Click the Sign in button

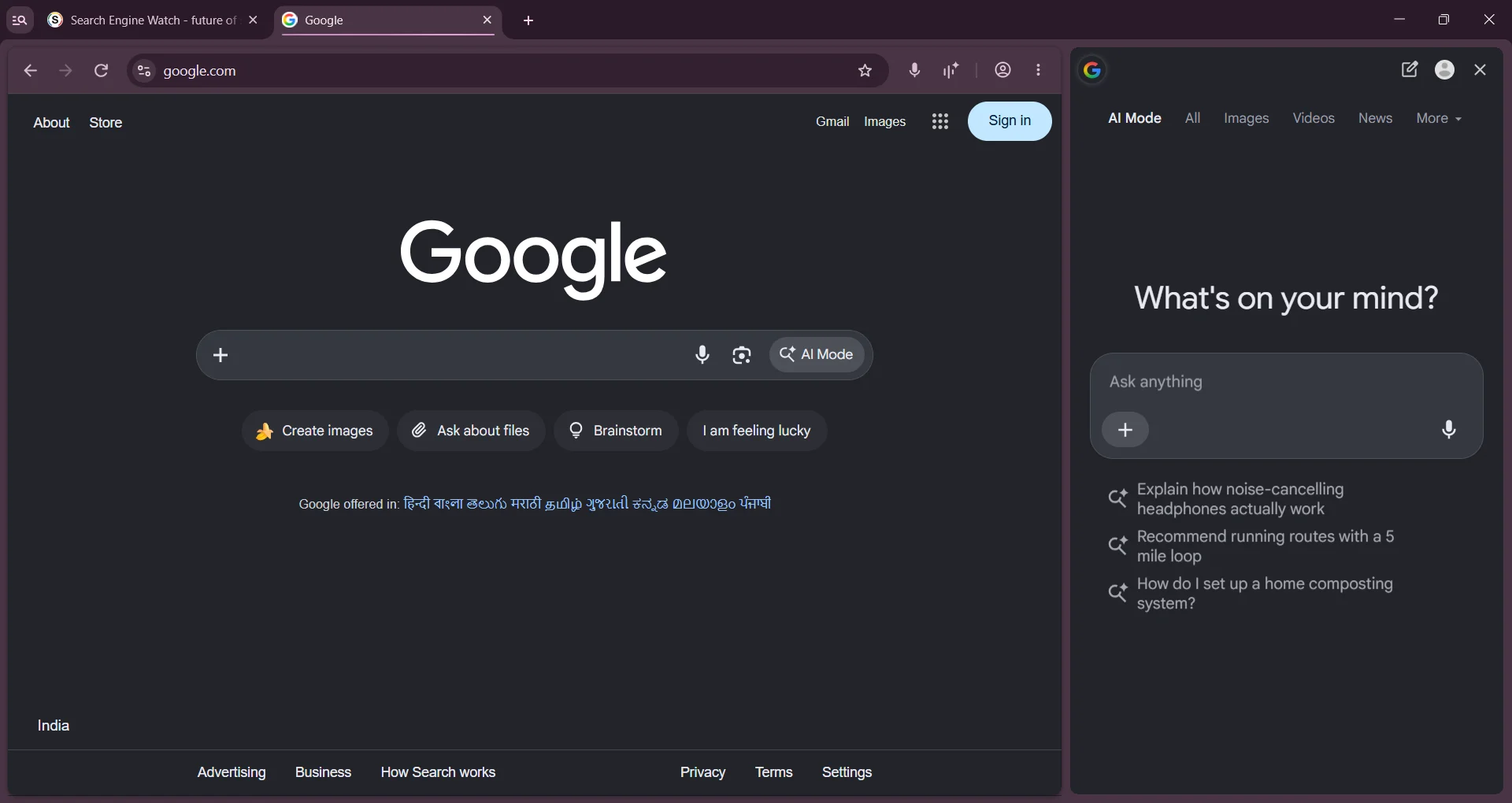(1010, 121)
